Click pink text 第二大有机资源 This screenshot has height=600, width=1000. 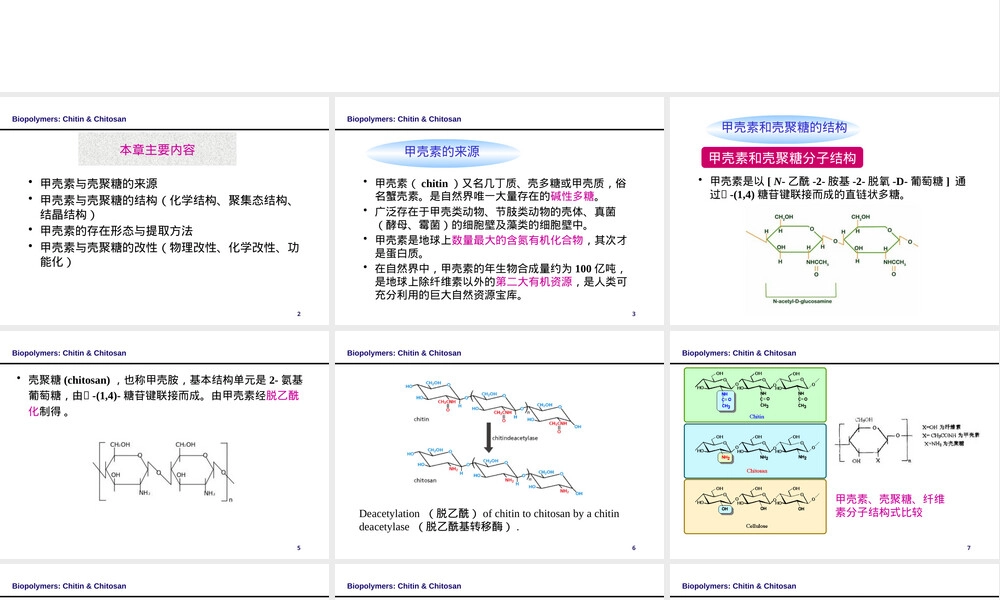pos(534,282)
